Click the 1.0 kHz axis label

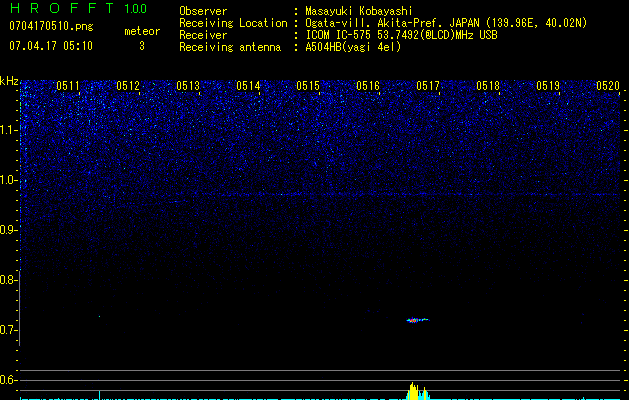pos(8,180)
